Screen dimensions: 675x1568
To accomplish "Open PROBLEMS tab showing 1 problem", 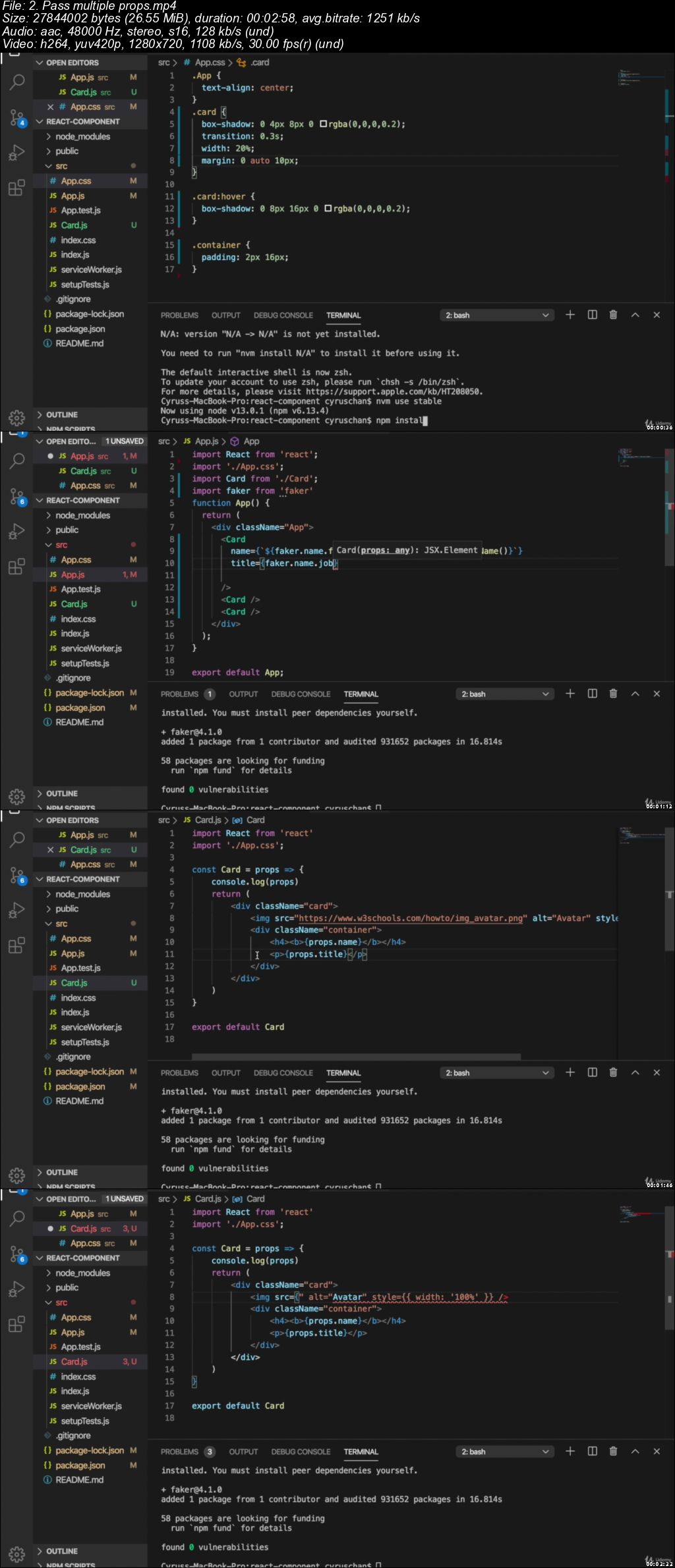I will coord(187,694).
